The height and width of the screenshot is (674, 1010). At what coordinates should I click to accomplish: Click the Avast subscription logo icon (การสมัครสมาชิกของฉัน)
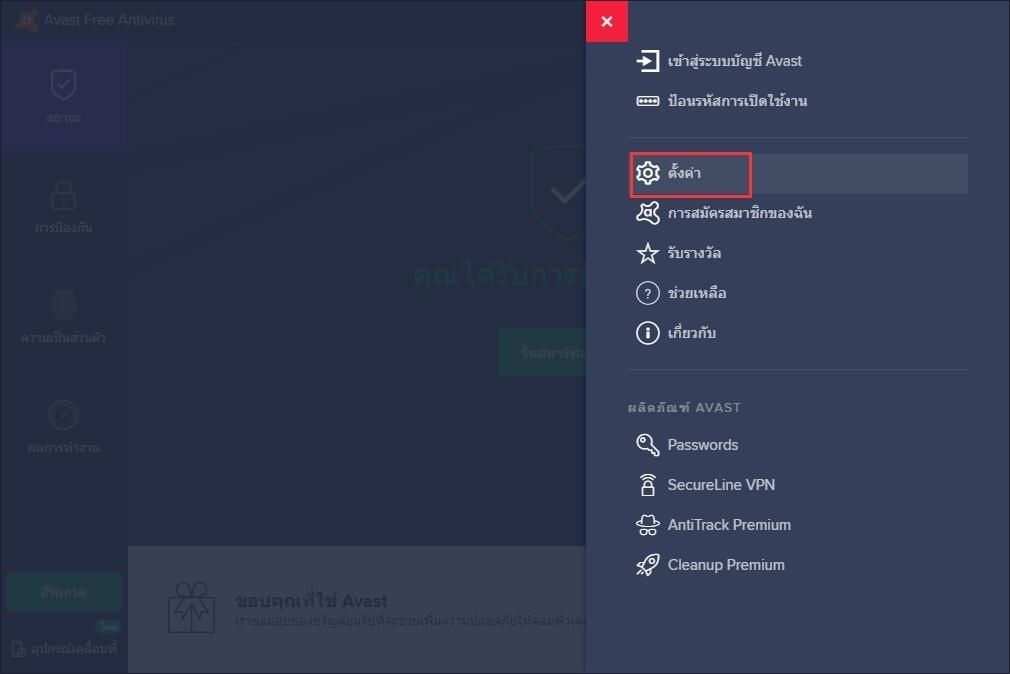(647, 213)
